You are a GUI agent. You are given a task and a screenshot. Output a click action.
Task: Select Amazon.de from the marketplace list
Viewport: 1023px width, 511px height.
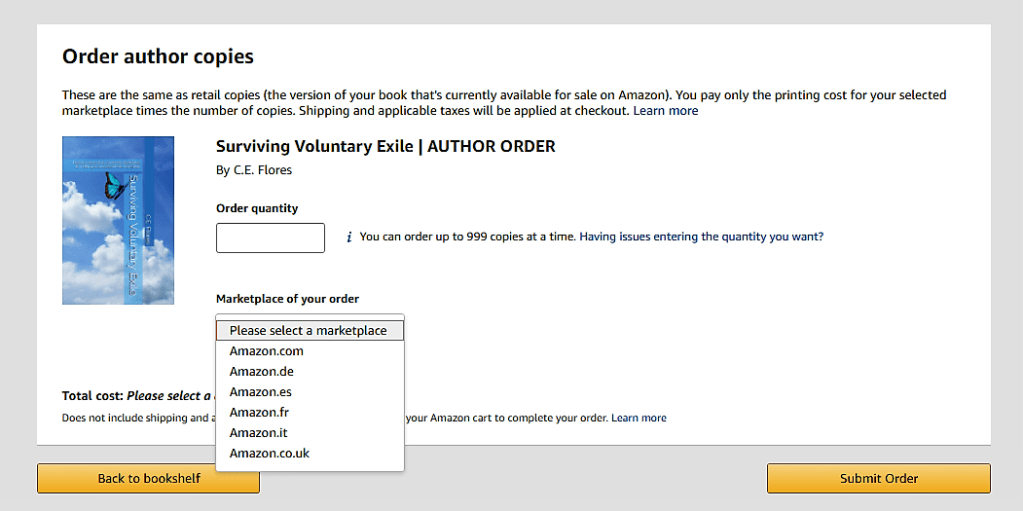click(262, 372)
